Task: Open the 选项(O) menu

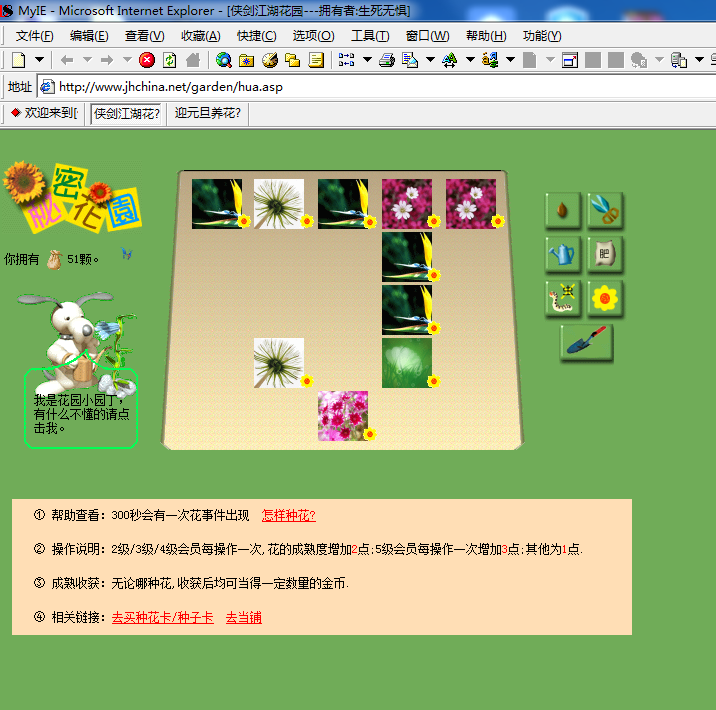Action: (313, 36)
